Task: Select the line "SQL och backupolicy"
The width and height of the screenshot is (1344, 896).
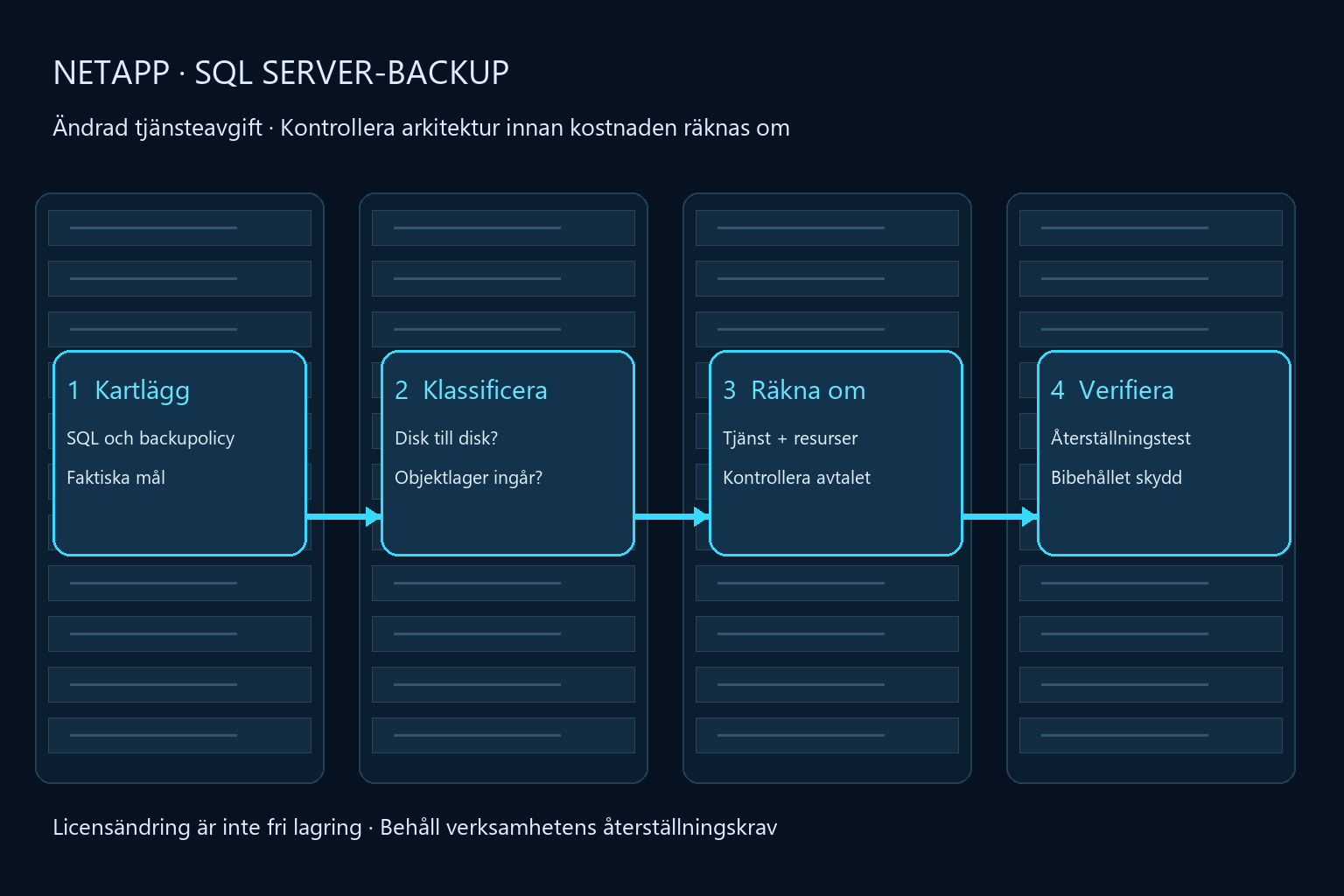Action: [x=150, y=438]
